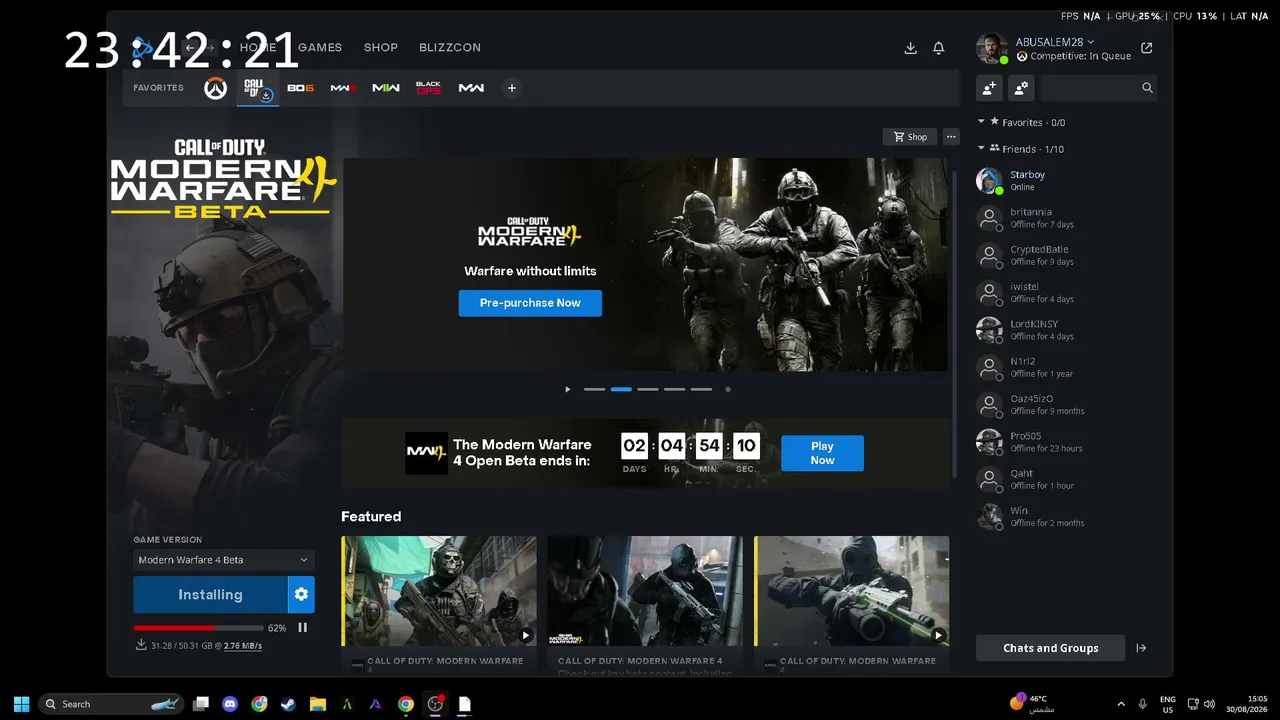Open Chats and Groups
The image size is (1280, 720).
pos(1050,648)
